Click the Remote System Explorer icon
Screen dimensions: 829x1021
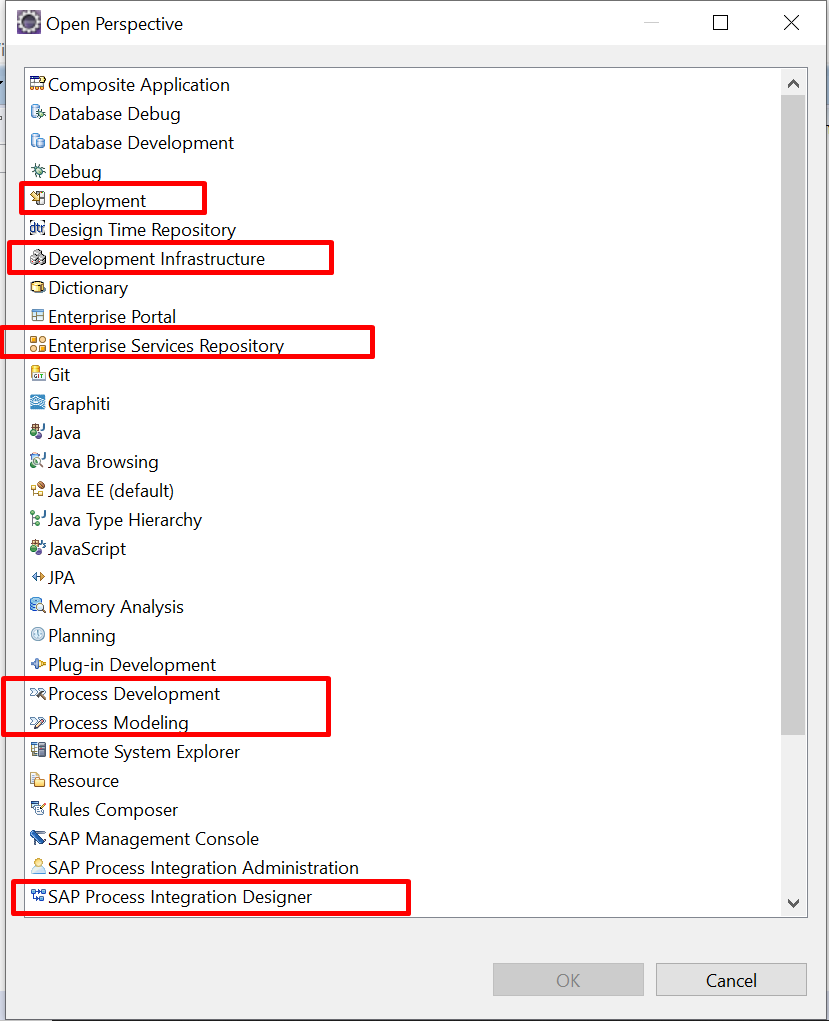[38, 751]
